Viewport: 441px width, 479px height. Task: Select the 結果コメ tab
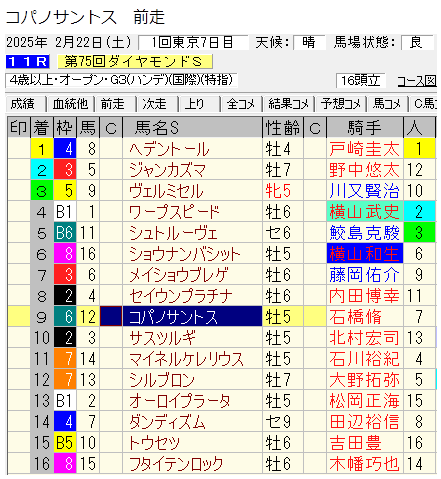[288, 104]
